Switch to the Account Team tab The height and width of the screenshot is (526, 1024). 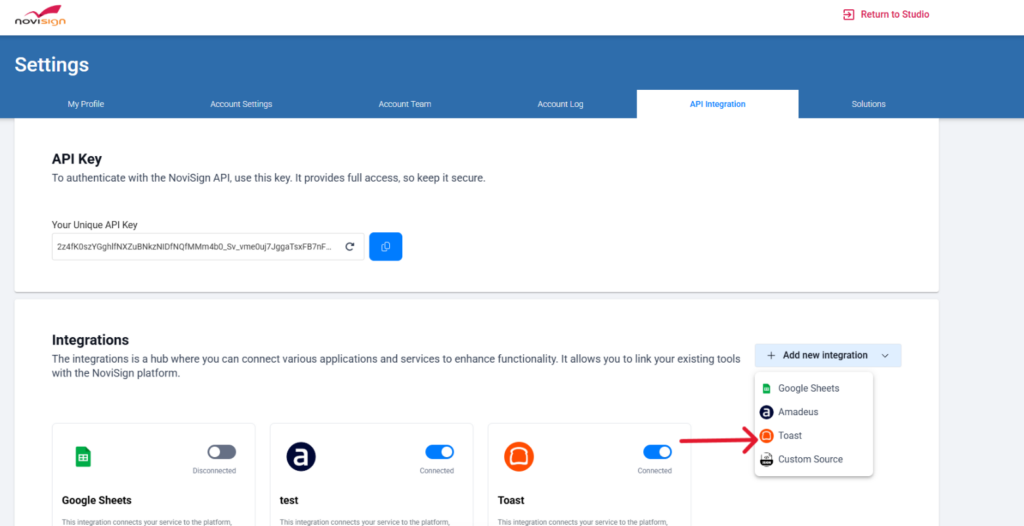(x=405, y=104)
